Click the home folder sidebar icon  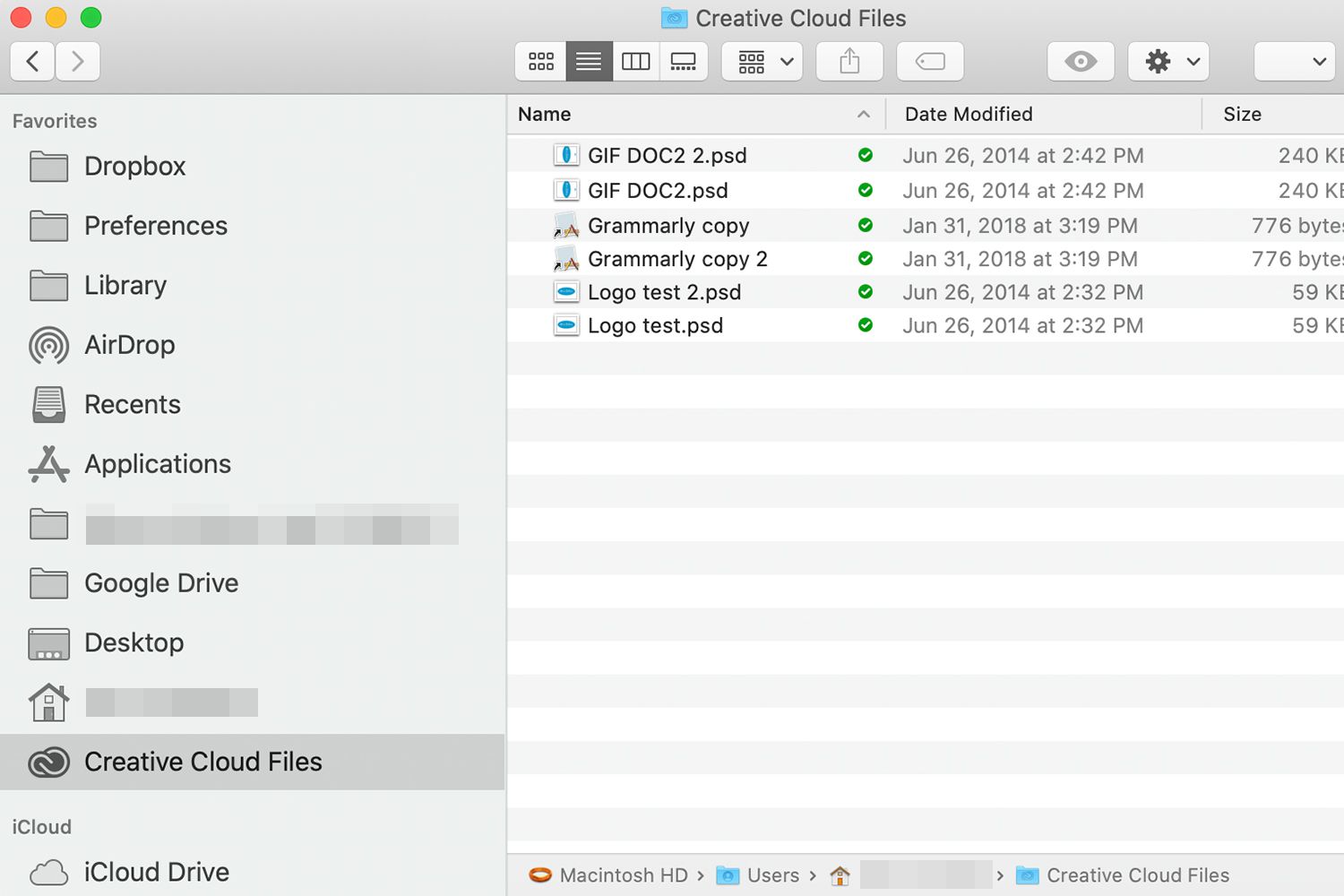pyautogui.click(x=48, y=702)
